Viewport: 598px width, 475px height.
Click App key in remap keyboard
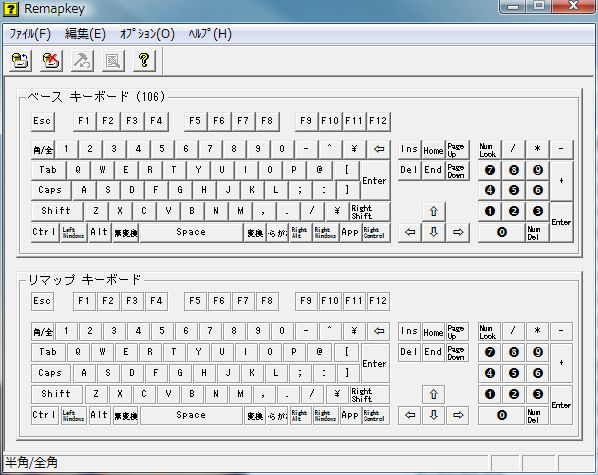click(x=350, y=415)
